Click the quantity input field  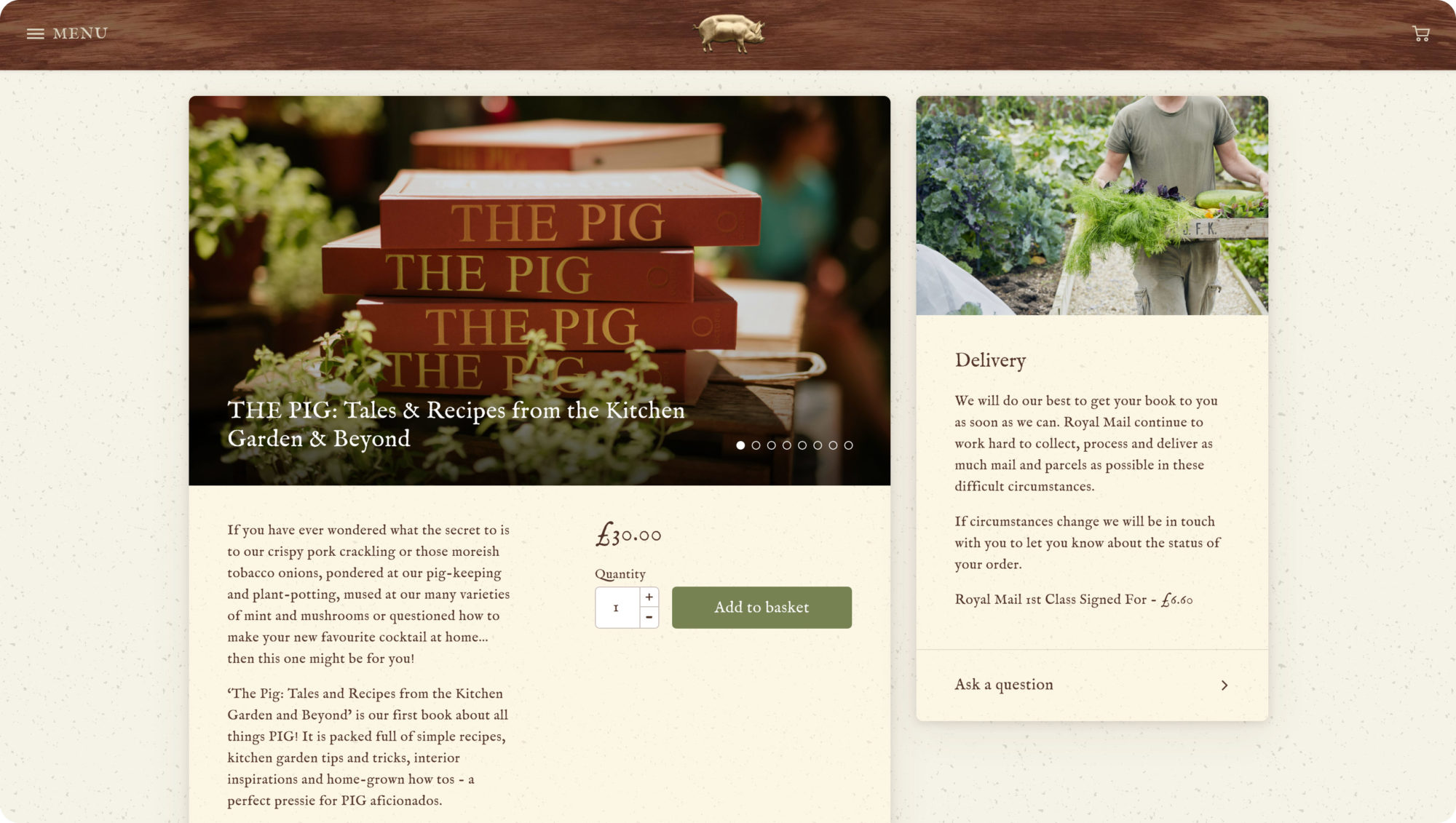617,608
